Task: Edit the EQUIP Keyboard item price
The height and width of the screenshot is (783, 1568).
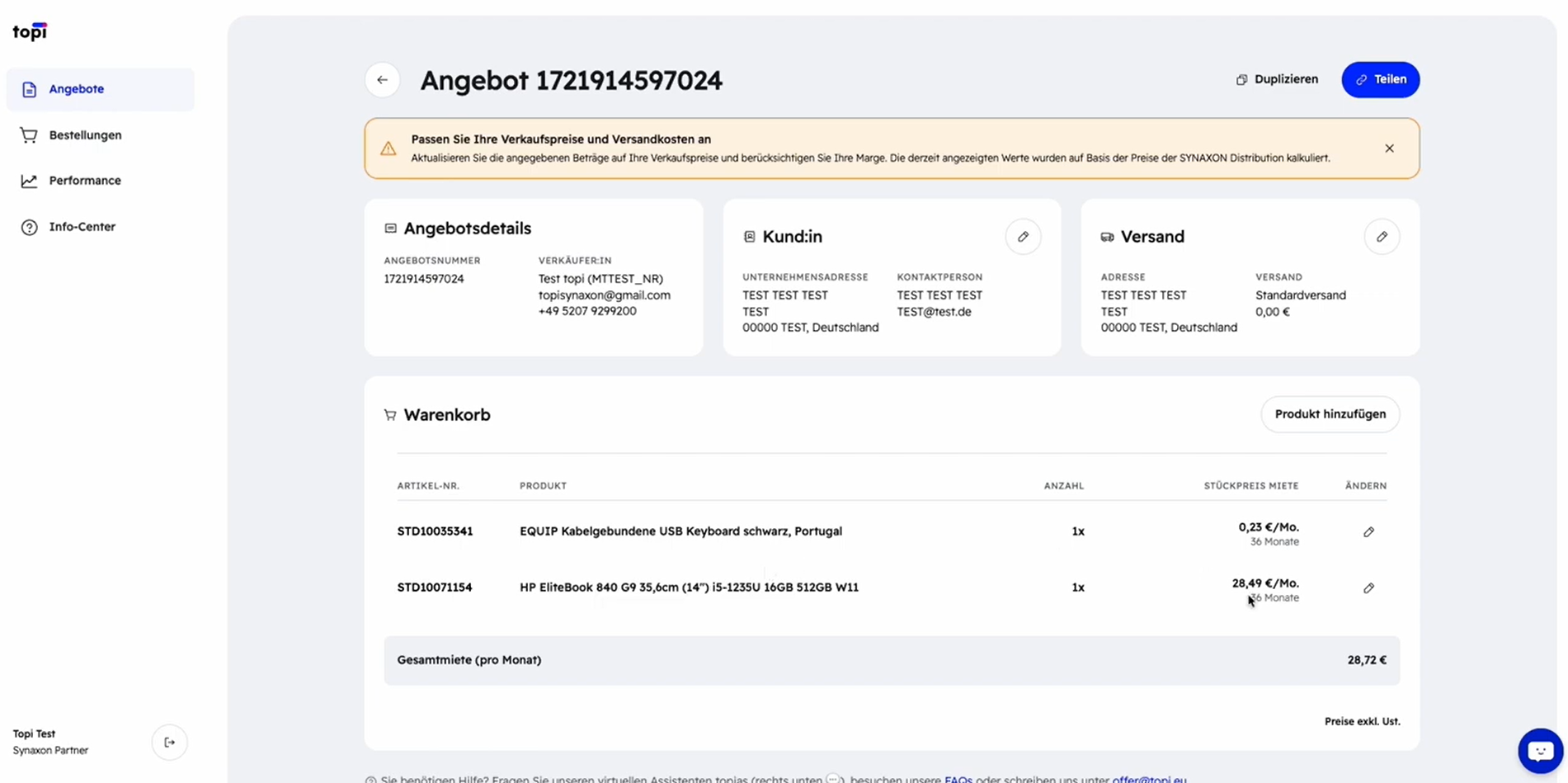Action: (x=1368, y=532)
